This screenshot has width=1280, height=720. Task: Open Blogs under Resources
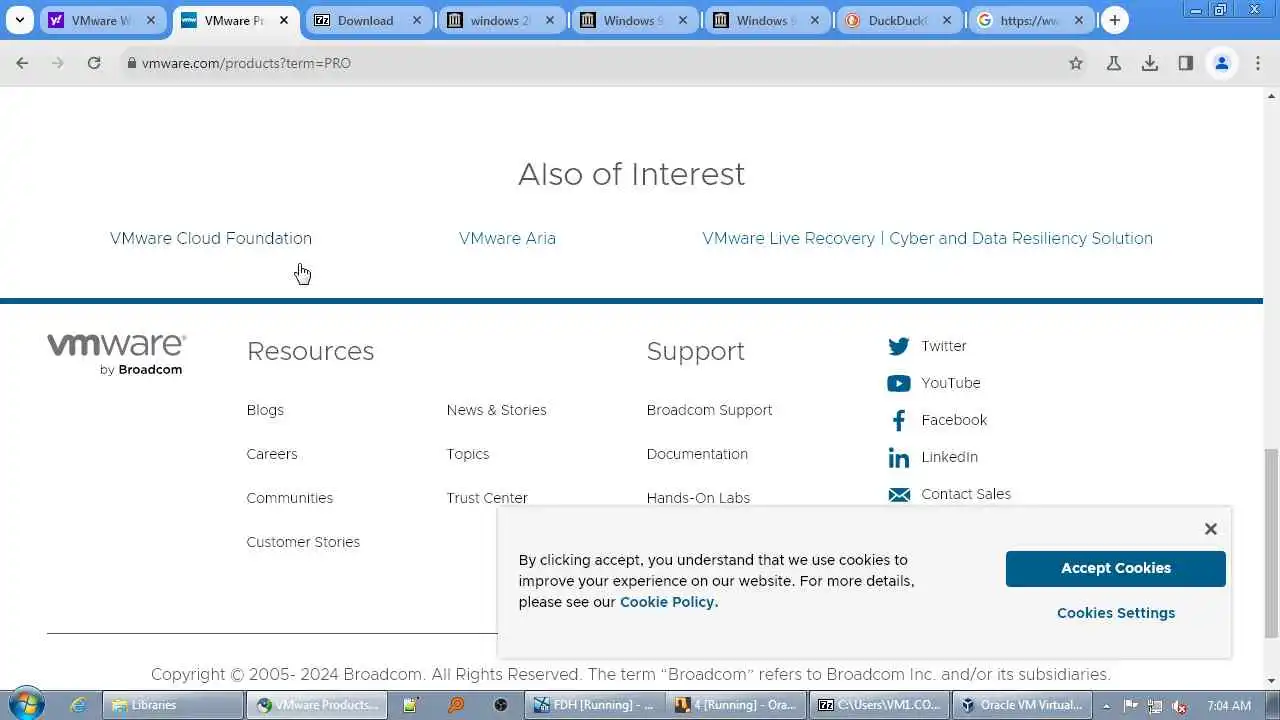265,410
